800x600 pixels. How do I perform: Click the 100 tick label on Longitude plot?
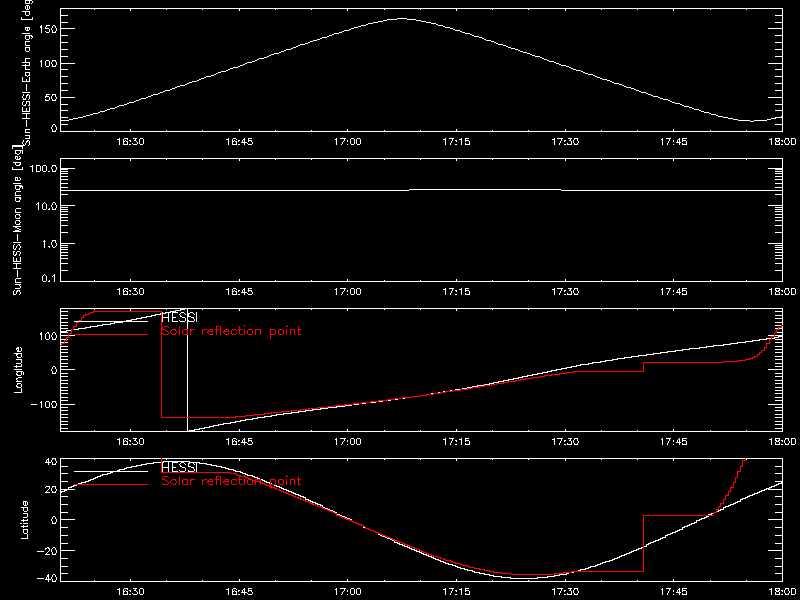tap(46, 335)
